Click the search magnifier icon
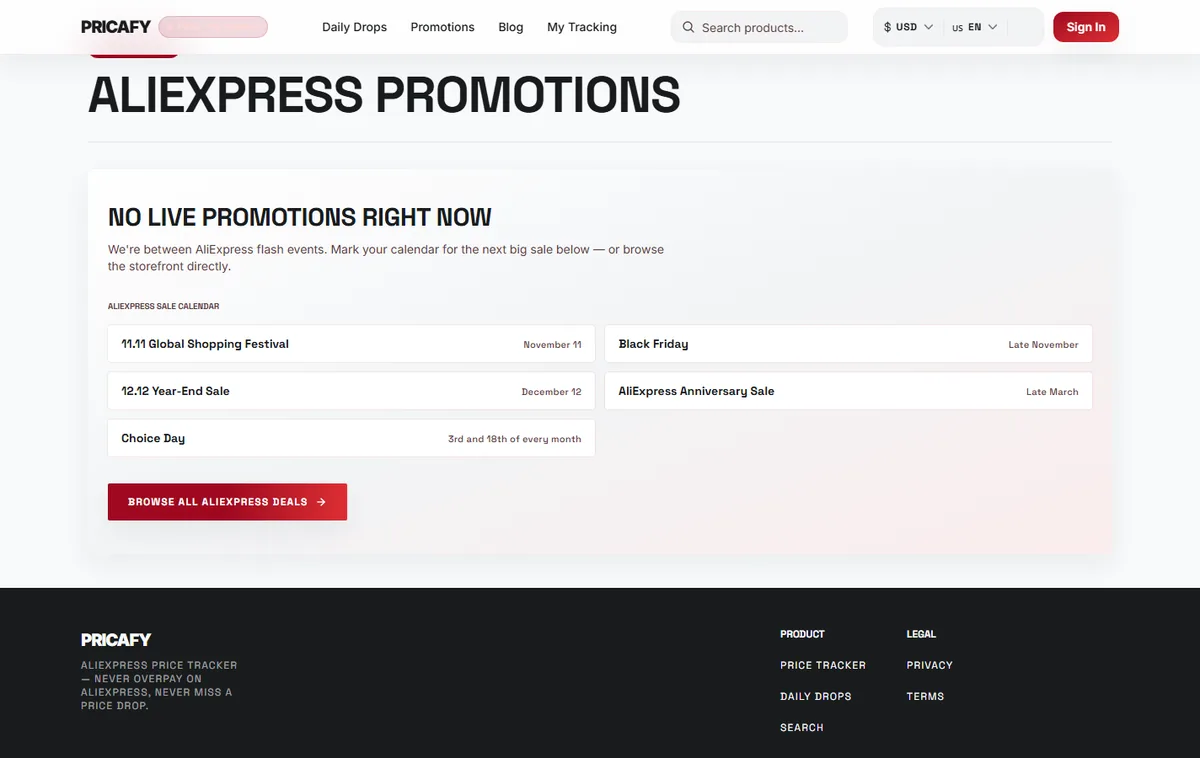1200x758 pixels. pyautogui.click(x=688, y=27)
